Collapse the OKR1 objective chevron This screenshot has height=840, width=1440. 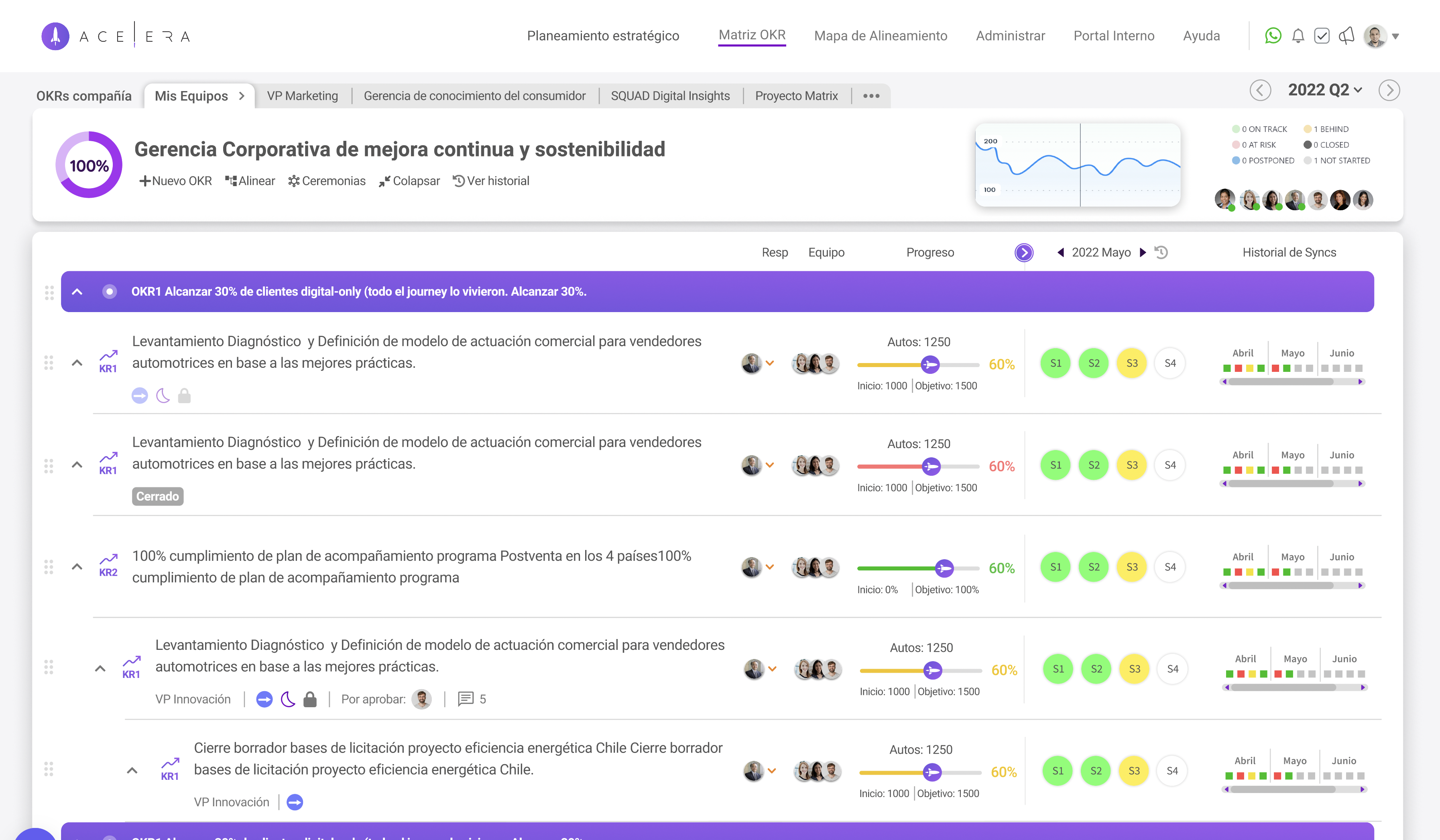[x=77, y=292]
